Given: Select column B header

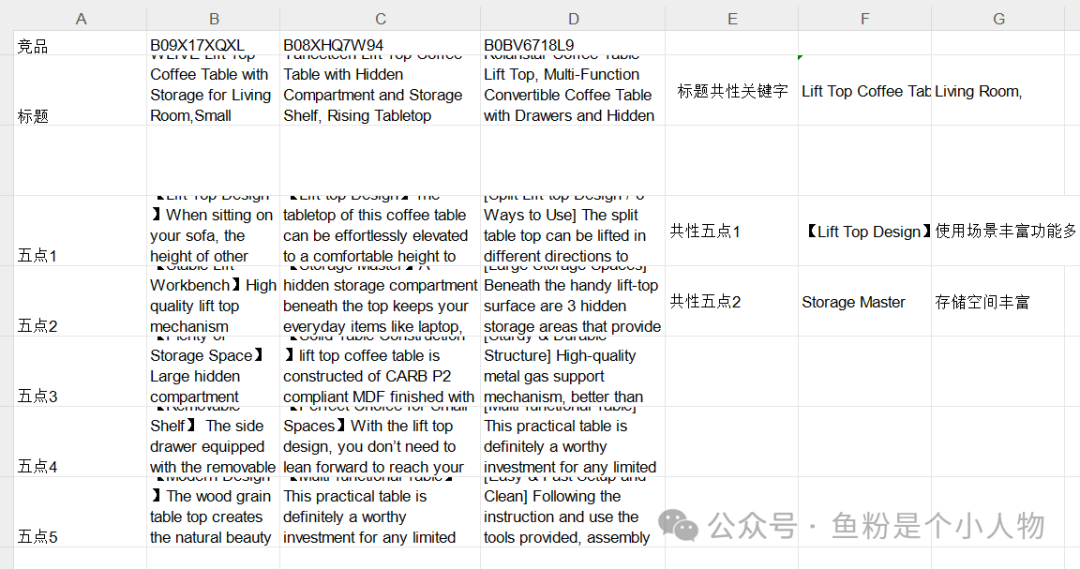Looking at the screenshot, I should pyautogui.click(x=214, y=19).
